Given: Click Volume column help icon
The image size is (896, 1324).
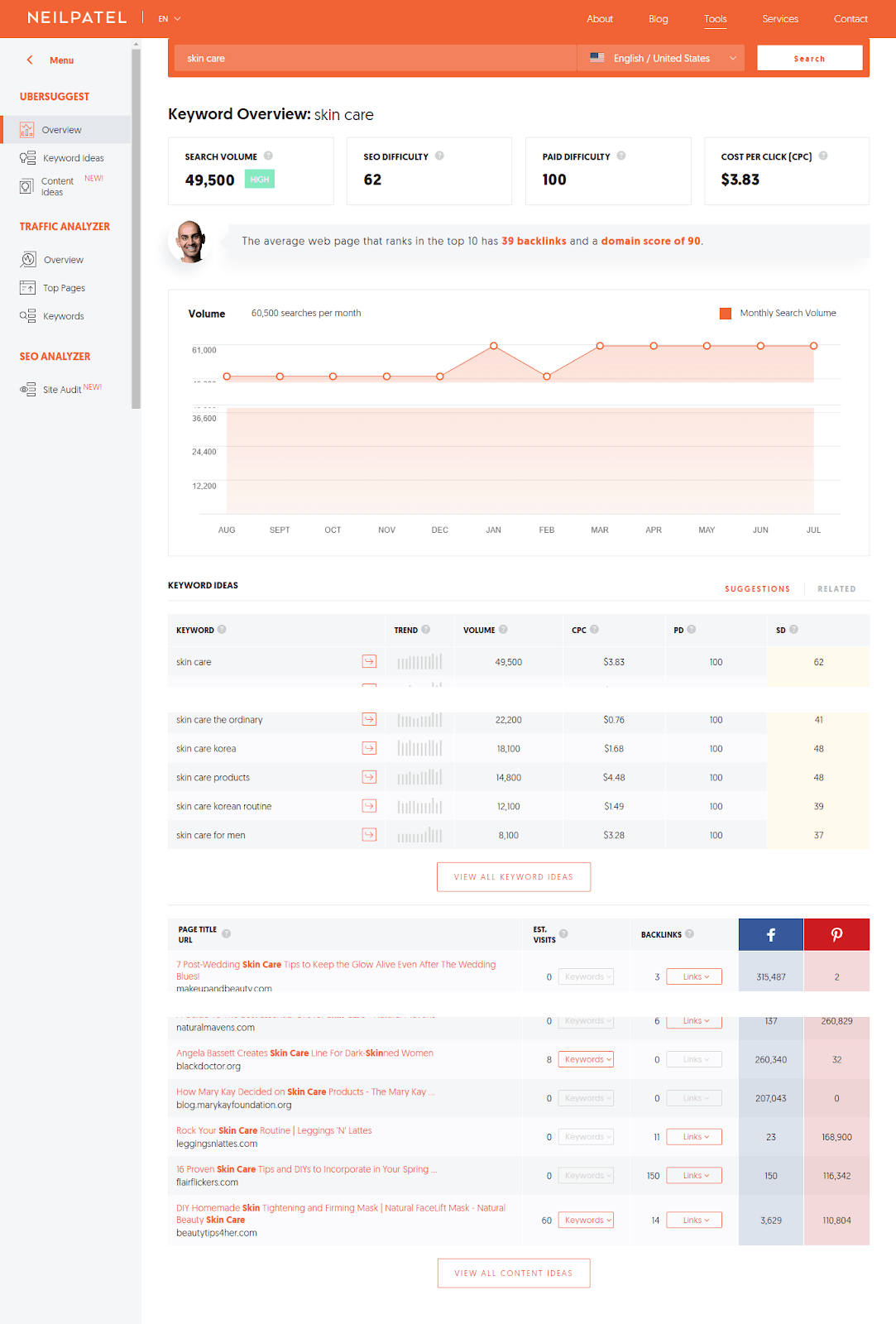Looking at the screenshot, I should [x=503, y=630].
